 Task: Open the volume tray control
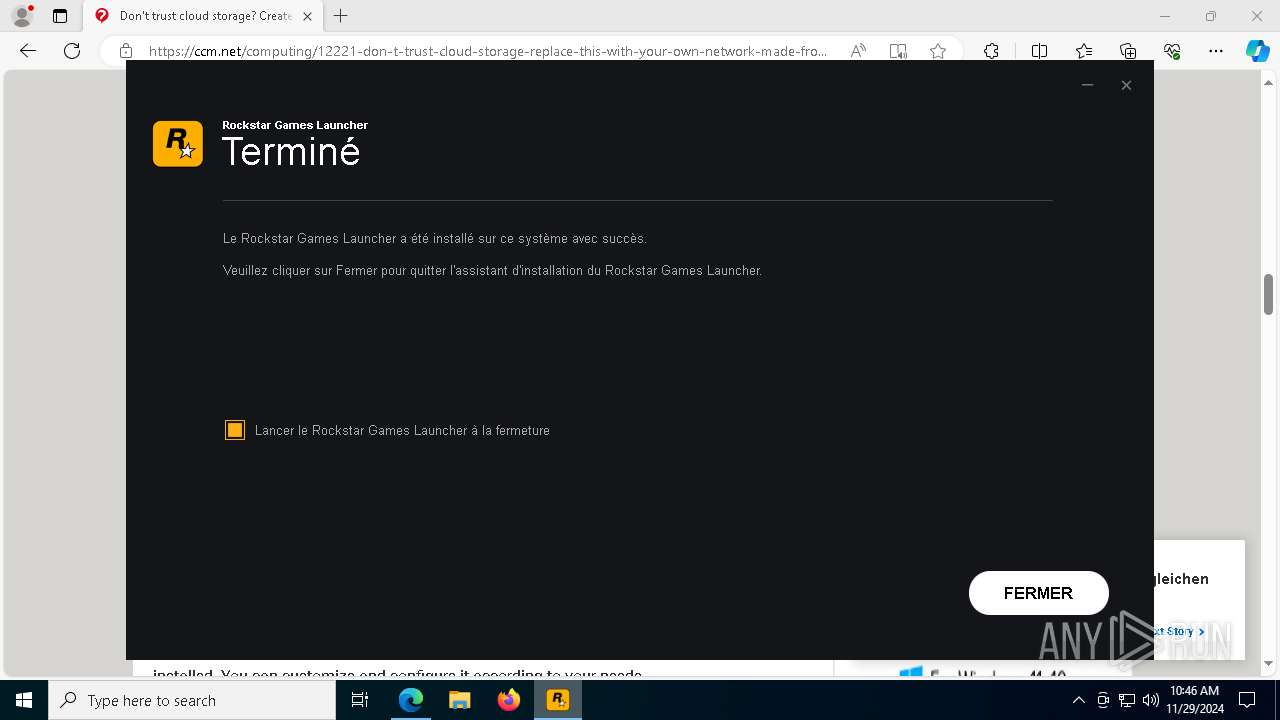click(1151, 700)
